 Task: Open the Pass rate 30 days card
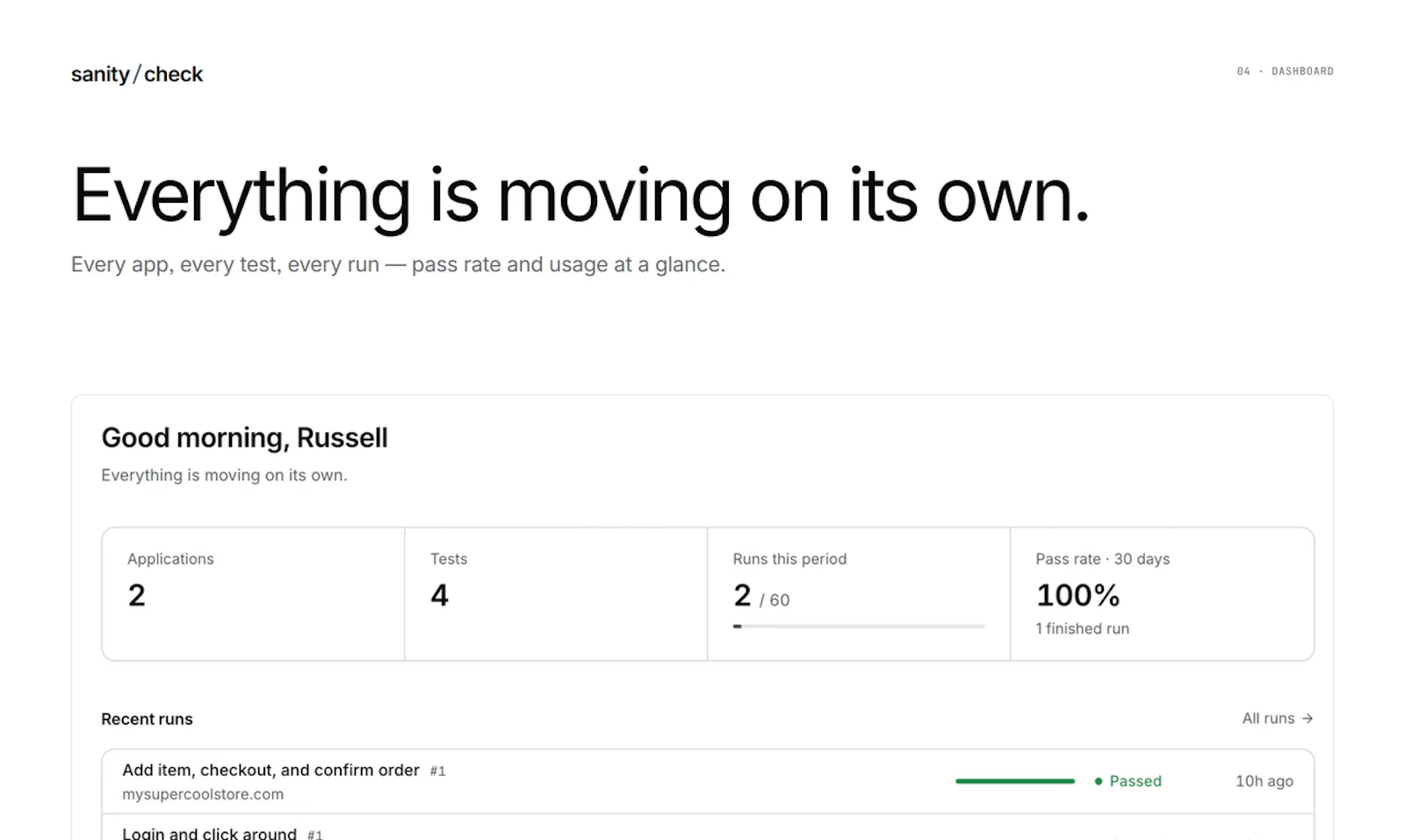pos(1162,593)
